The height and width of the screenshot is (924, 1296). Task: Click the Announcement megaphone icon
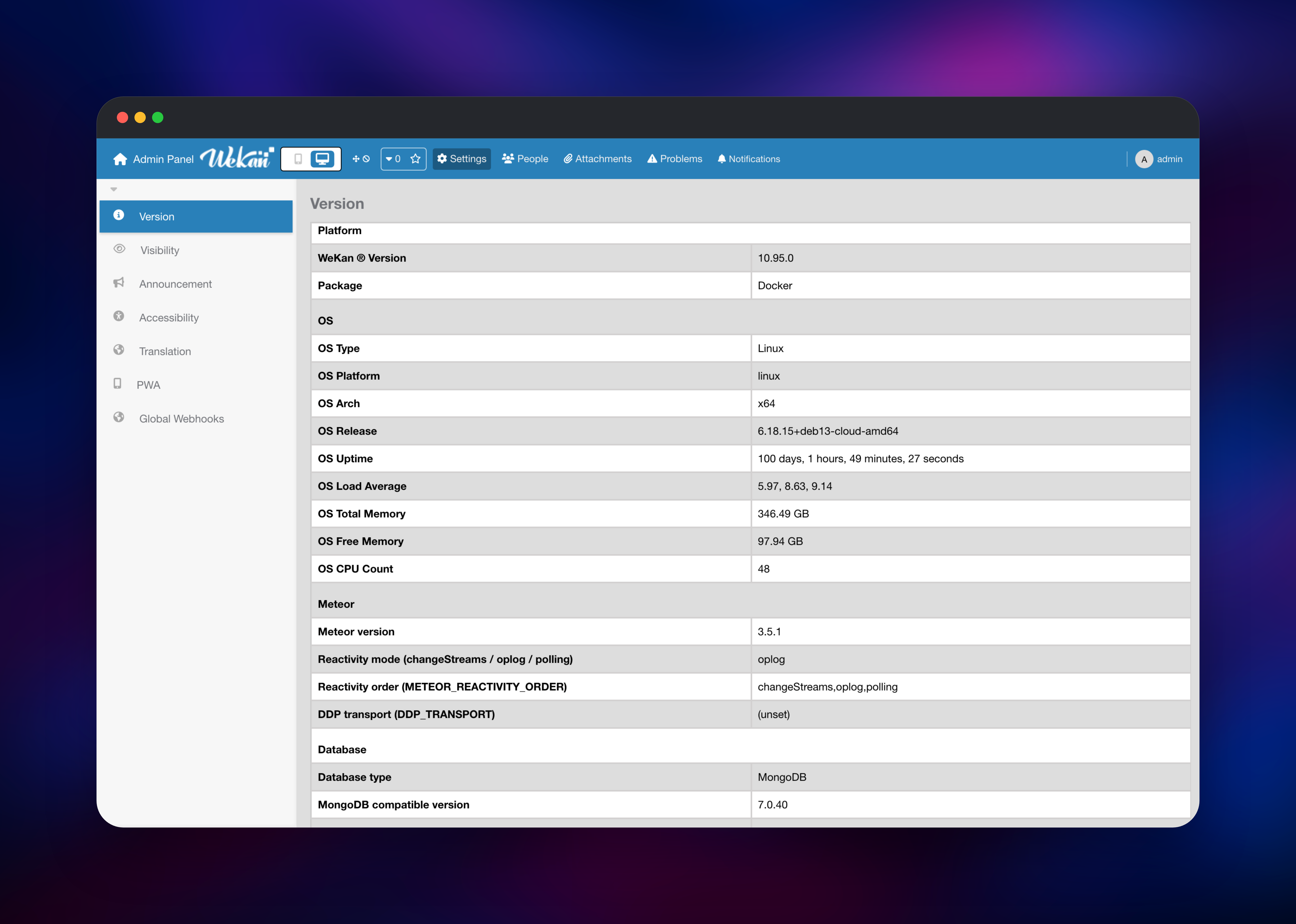pos(118,282)
